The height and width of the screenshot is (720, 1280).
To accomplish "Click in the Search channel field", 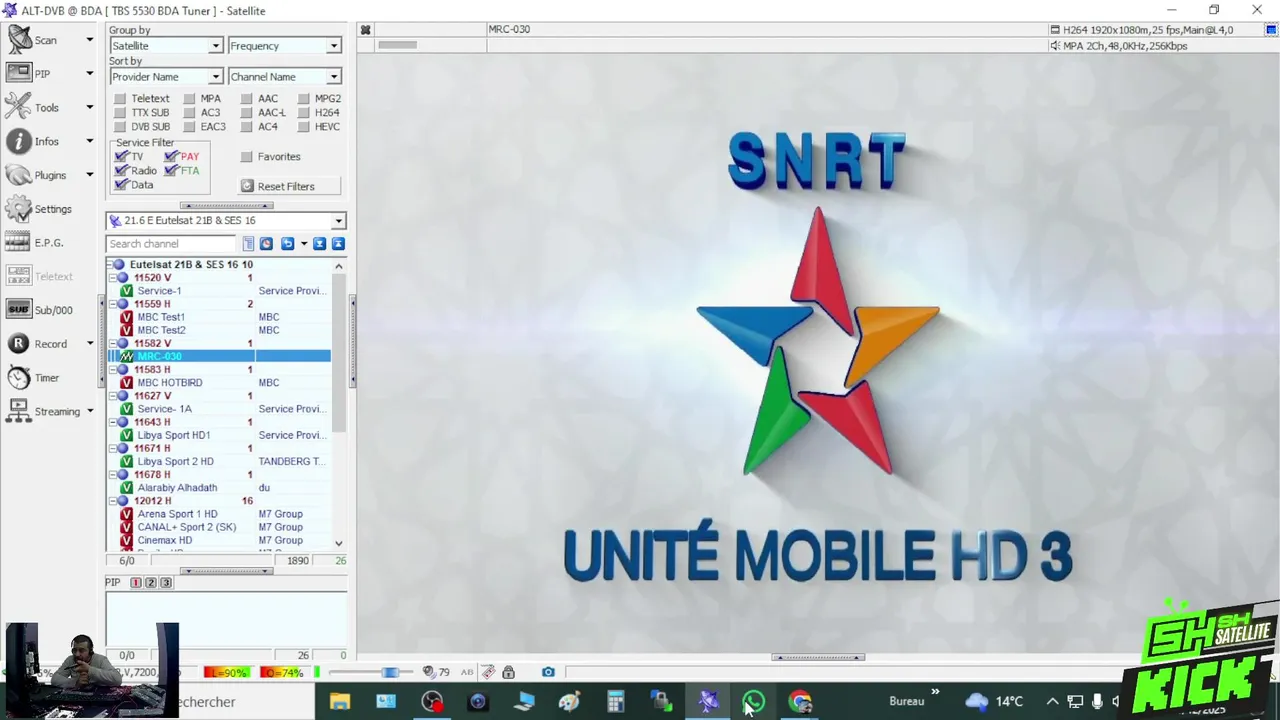I will [171, 244].
